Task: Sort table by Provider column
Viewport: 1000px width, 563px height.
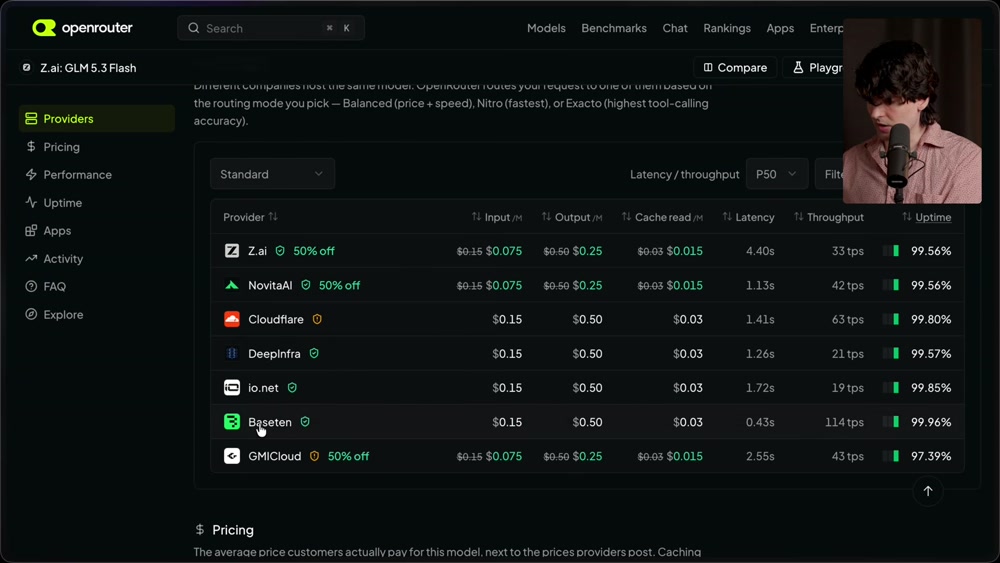Action: point(251,217)
